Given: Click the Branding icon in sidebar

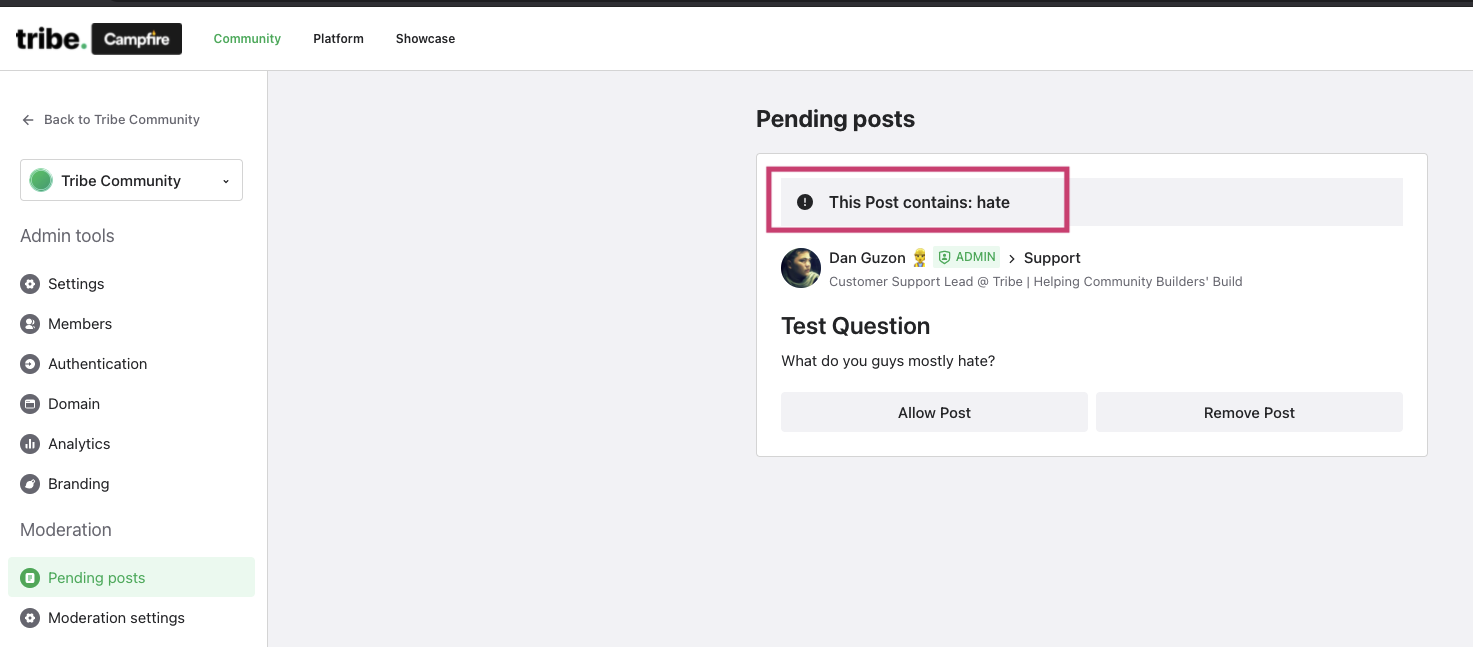Looking at the screenshot, I should tap(30, 484).
